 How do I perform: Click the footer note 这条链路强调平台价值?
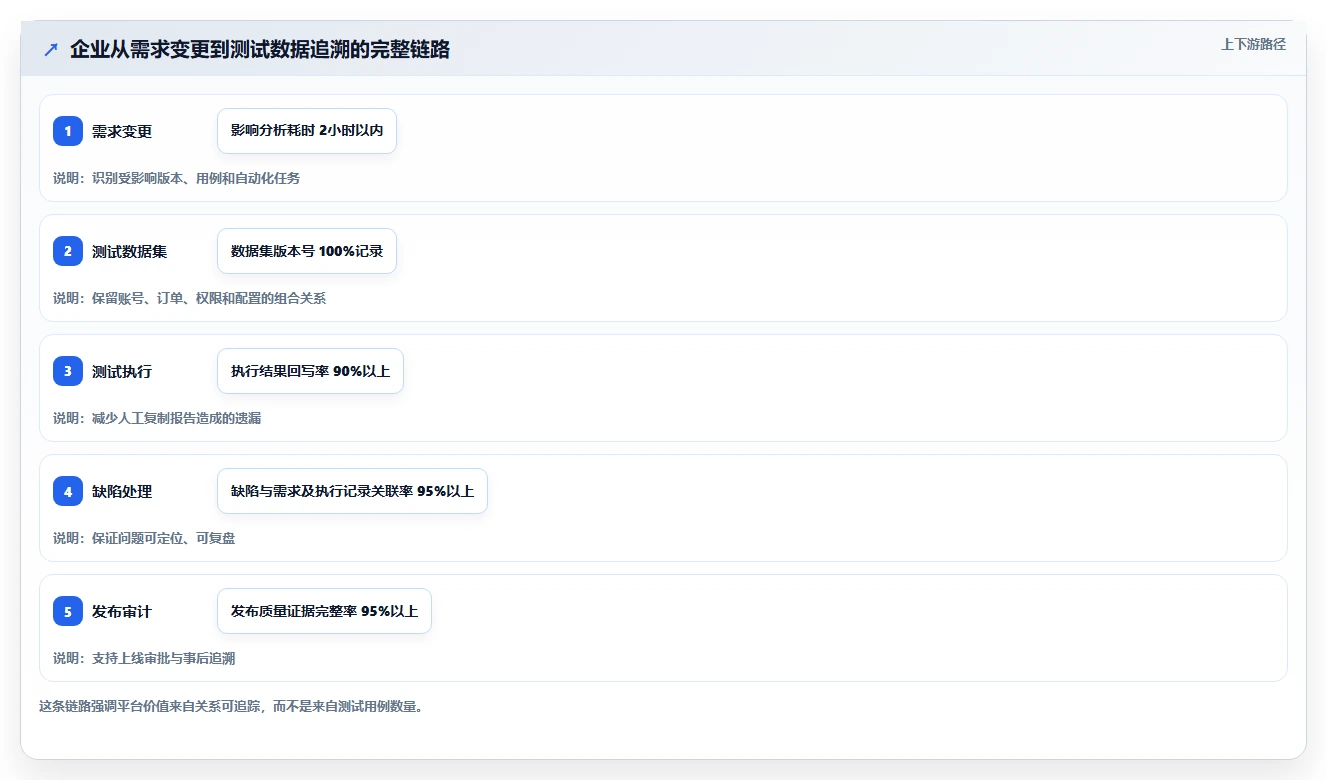point(231,706)
